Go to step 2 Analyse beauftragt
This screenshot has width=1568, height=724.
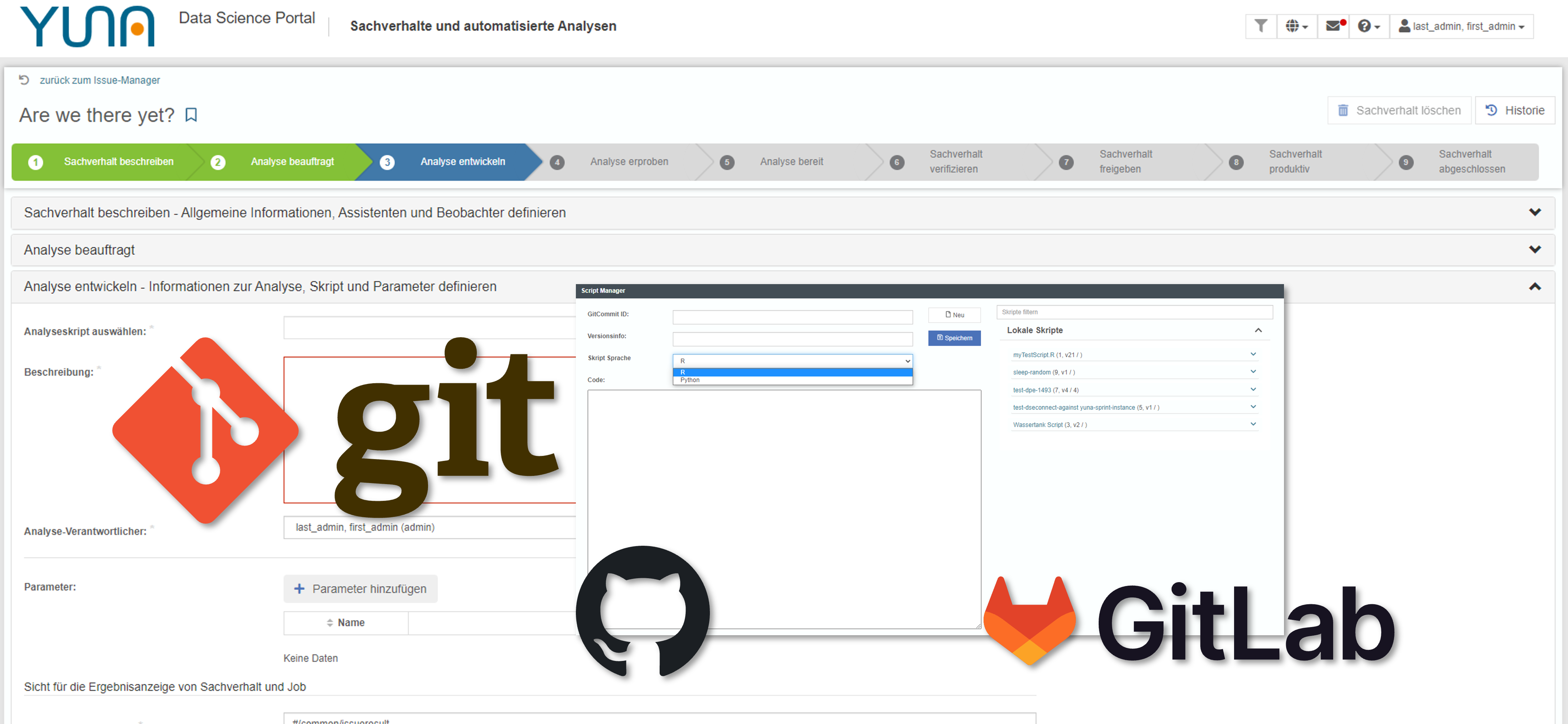click(x=274, y=162)
